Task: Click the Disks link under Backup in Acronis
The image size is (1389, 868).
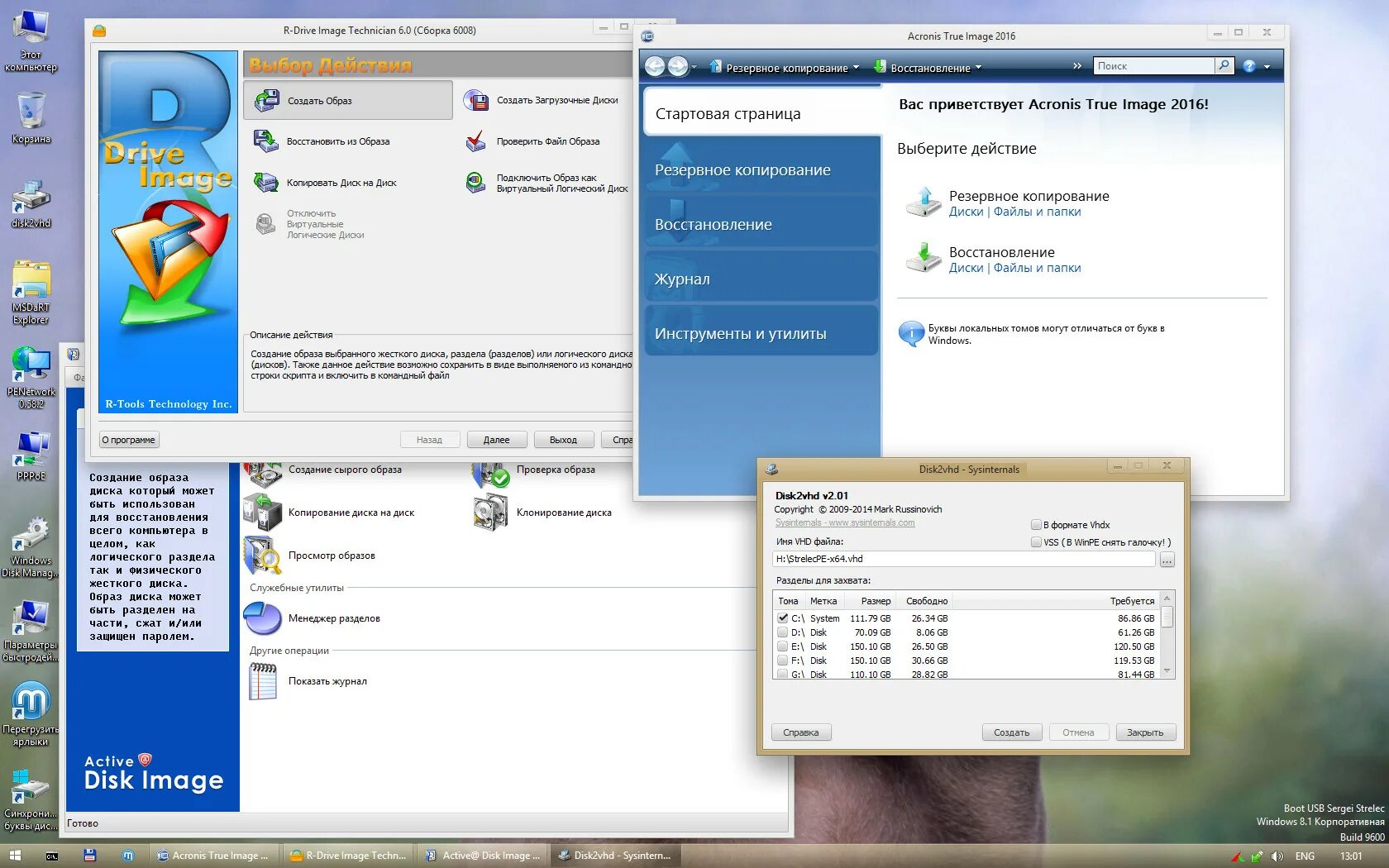Action: [x=966, y=212]
